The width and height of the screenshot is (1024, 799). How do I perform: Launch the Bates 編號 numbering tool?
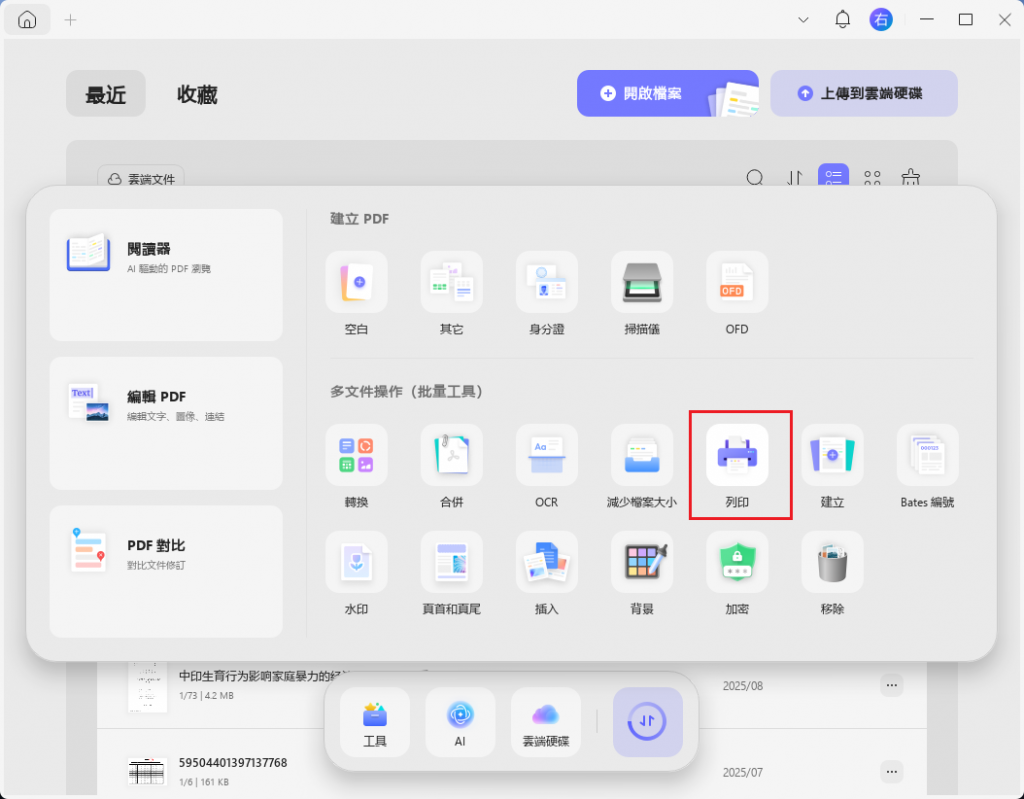coord(927,466)
